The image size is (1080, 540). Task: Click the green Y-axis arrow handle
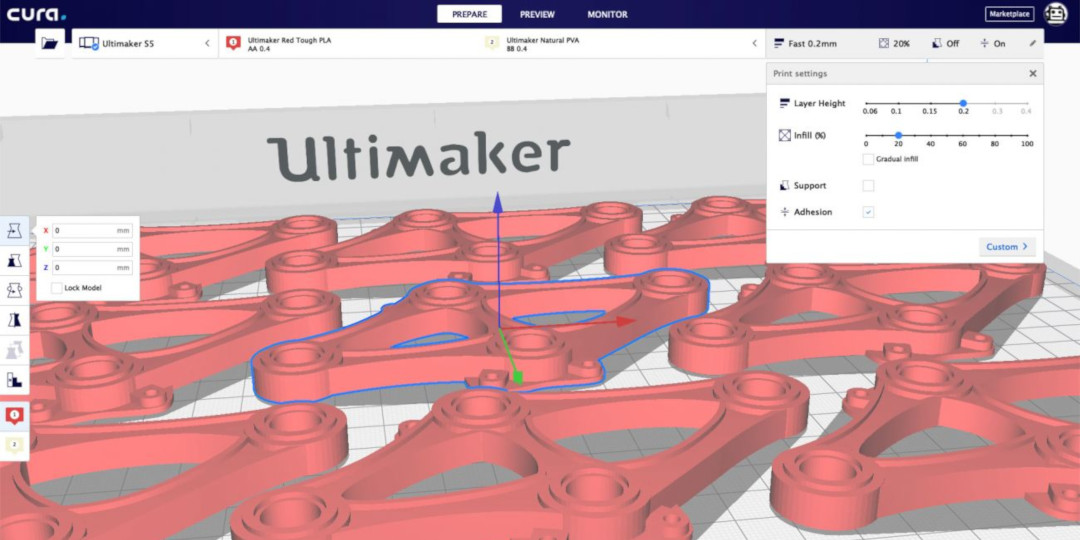pos(517,377)
